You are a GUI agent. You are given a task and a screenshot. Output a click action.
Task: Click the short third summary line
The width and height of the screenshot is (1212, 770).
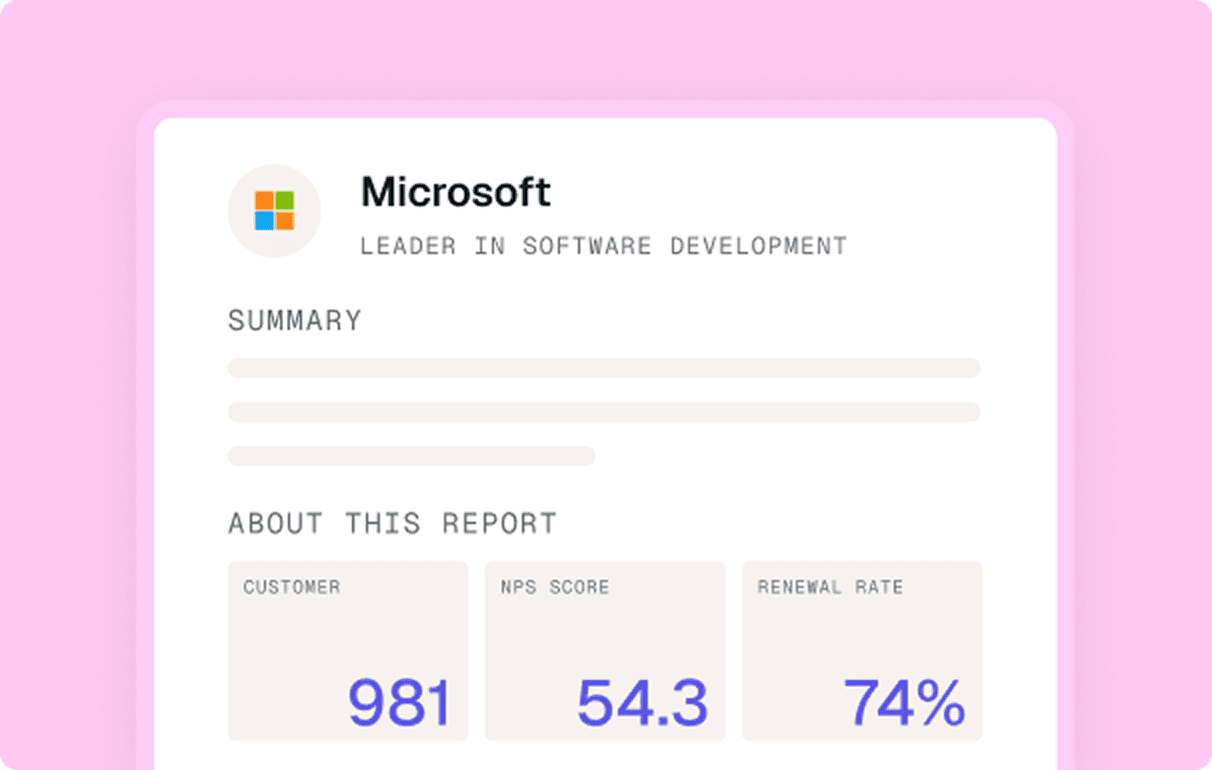point(412,456)
